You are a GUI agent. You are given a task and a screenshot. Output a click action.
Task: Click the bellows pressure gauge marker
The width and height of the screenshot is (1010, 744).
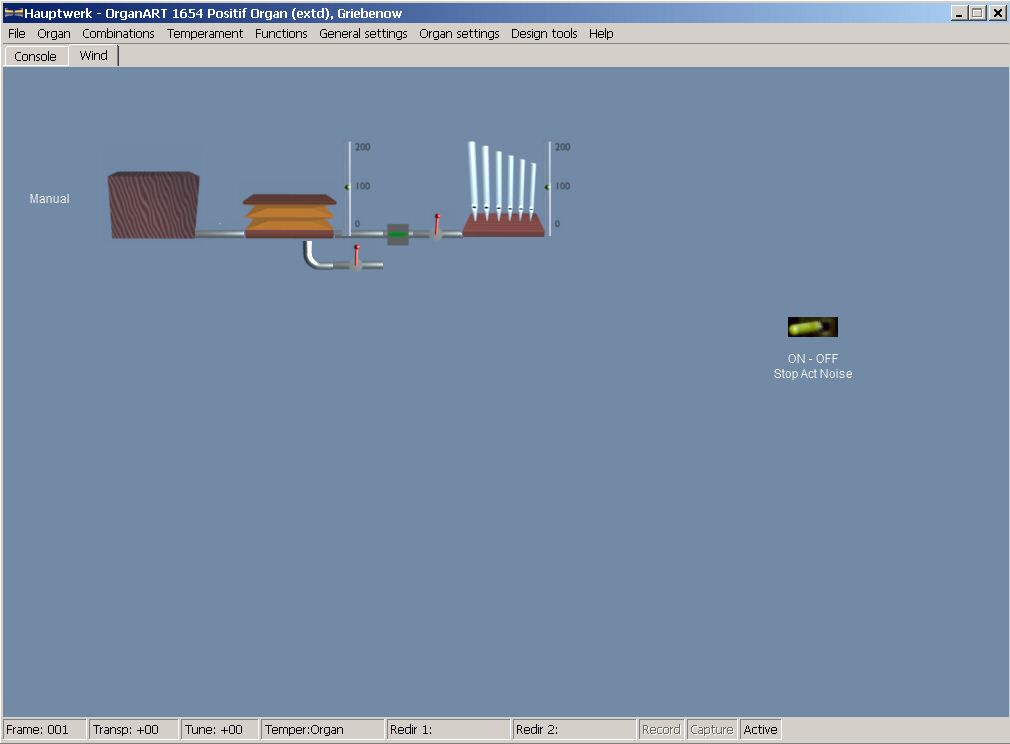[347, 186]
